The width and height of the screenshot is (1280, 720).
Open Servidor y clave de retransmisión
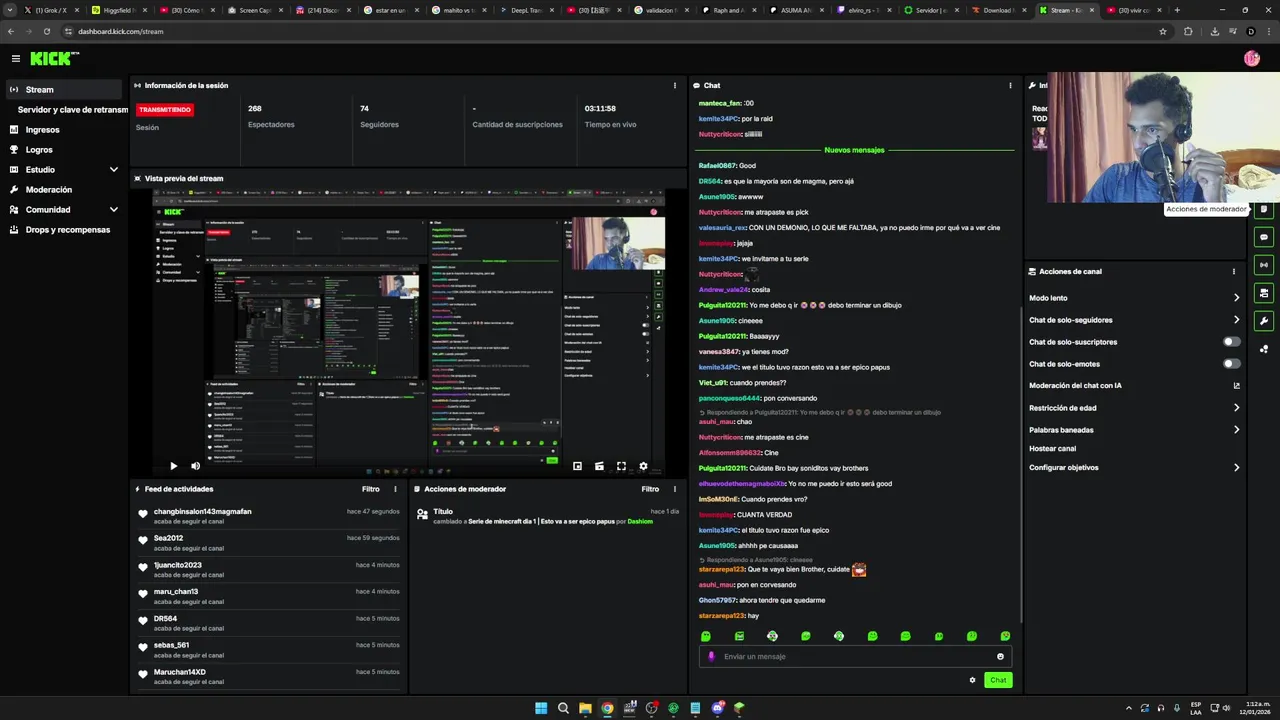(x=73, y=110)
